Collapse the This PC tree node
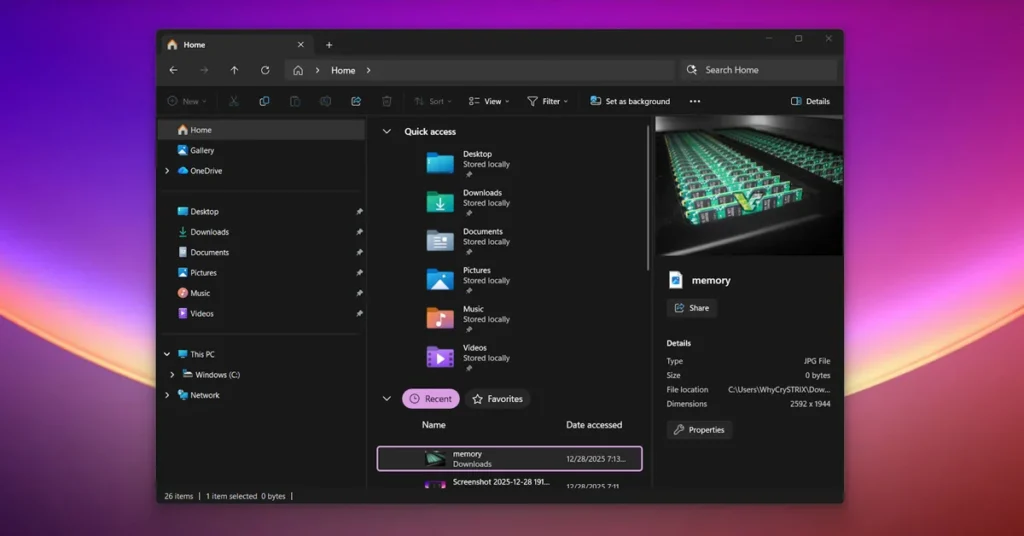Screen dimensions: 1024x536 (x=167, y=354)
